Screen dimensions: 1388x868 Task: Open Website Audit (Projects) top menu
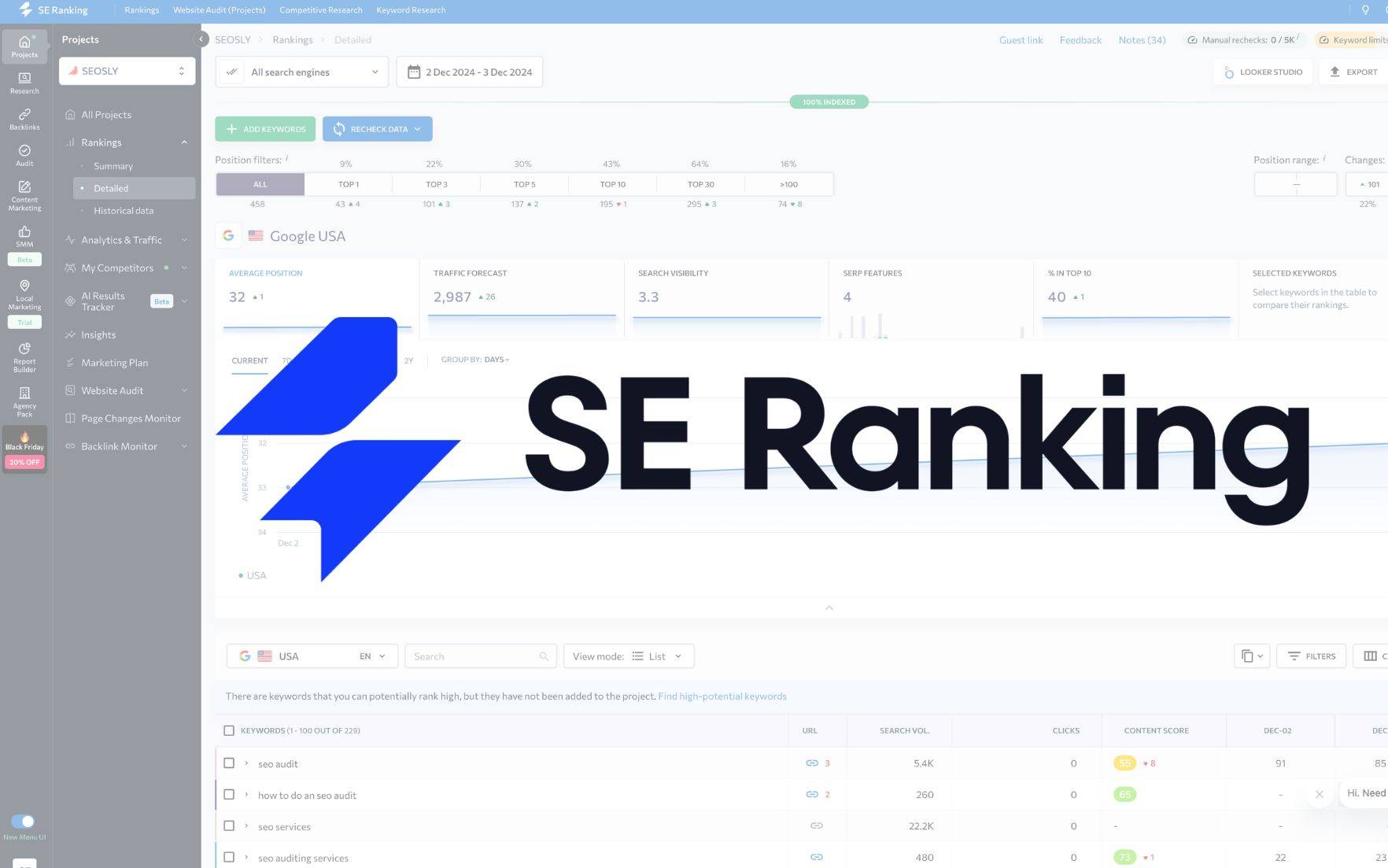219,9
